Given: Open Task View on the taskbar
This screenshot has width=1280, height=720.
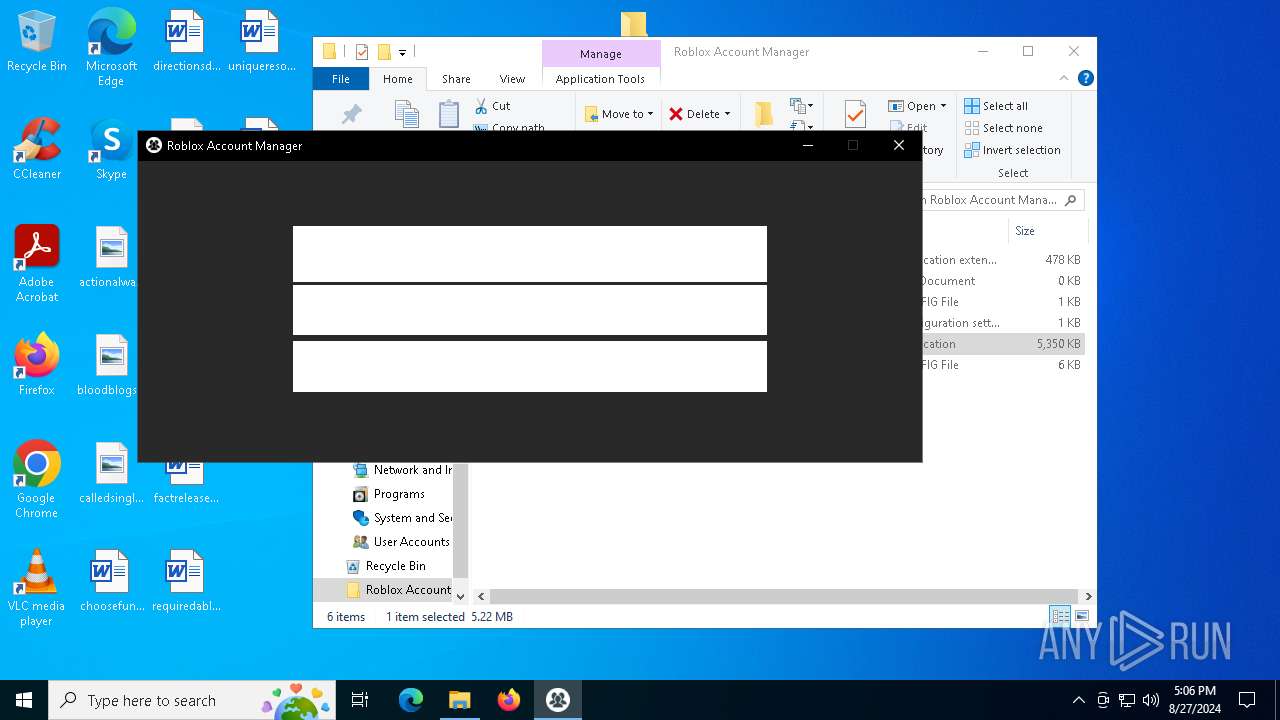Looking at the screenshot, I should pos(361,700).
